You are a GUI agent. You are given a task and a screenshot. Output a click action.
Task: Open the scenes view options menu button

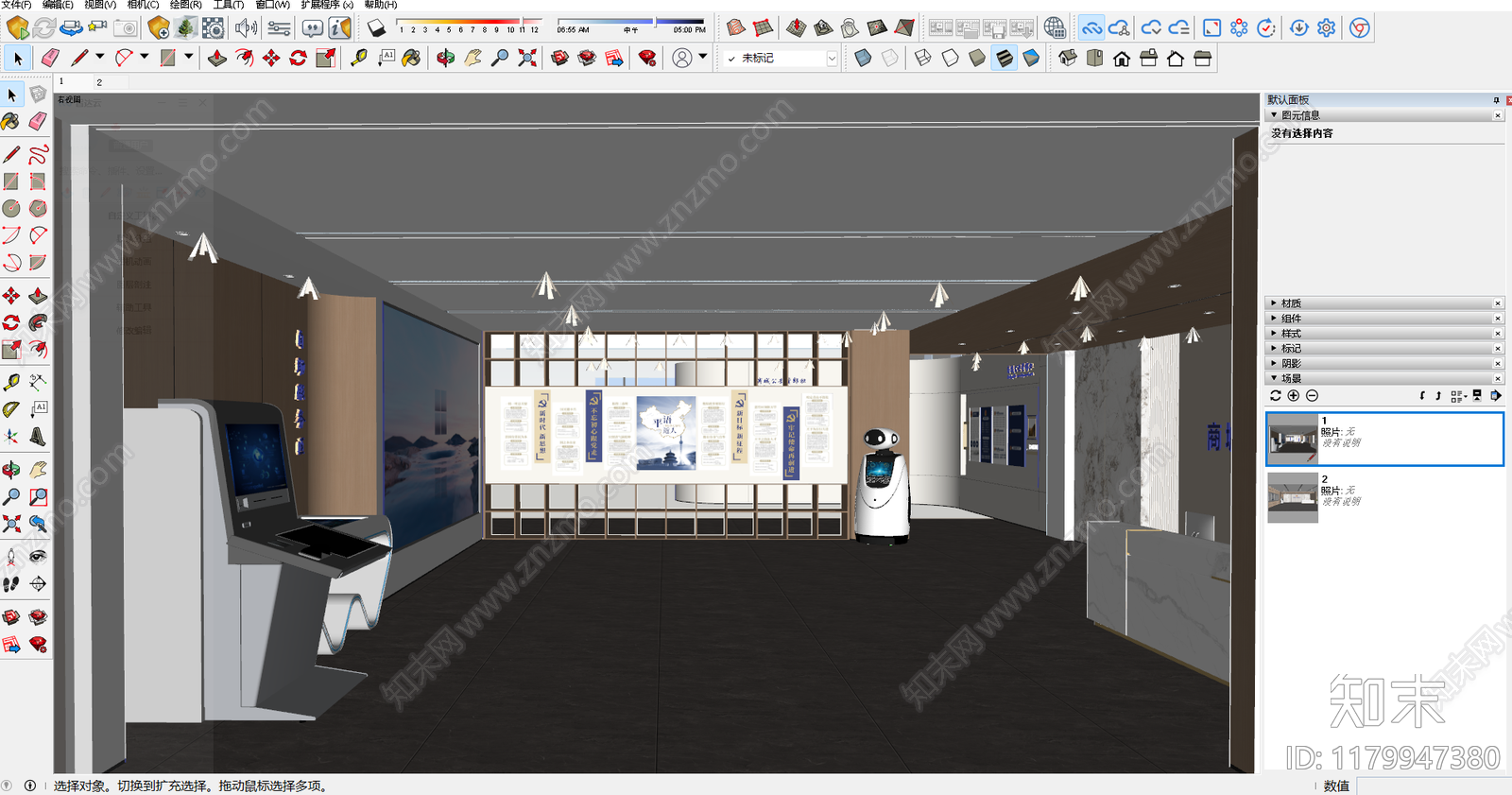click(x=1458, y=396)
